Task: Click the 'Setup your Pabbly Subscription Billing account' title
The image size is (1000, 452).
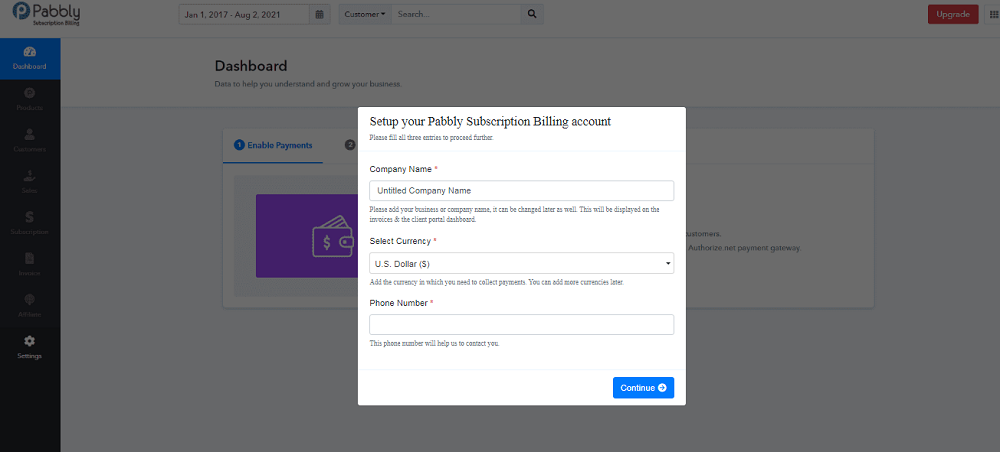Action: pos(490,121)
